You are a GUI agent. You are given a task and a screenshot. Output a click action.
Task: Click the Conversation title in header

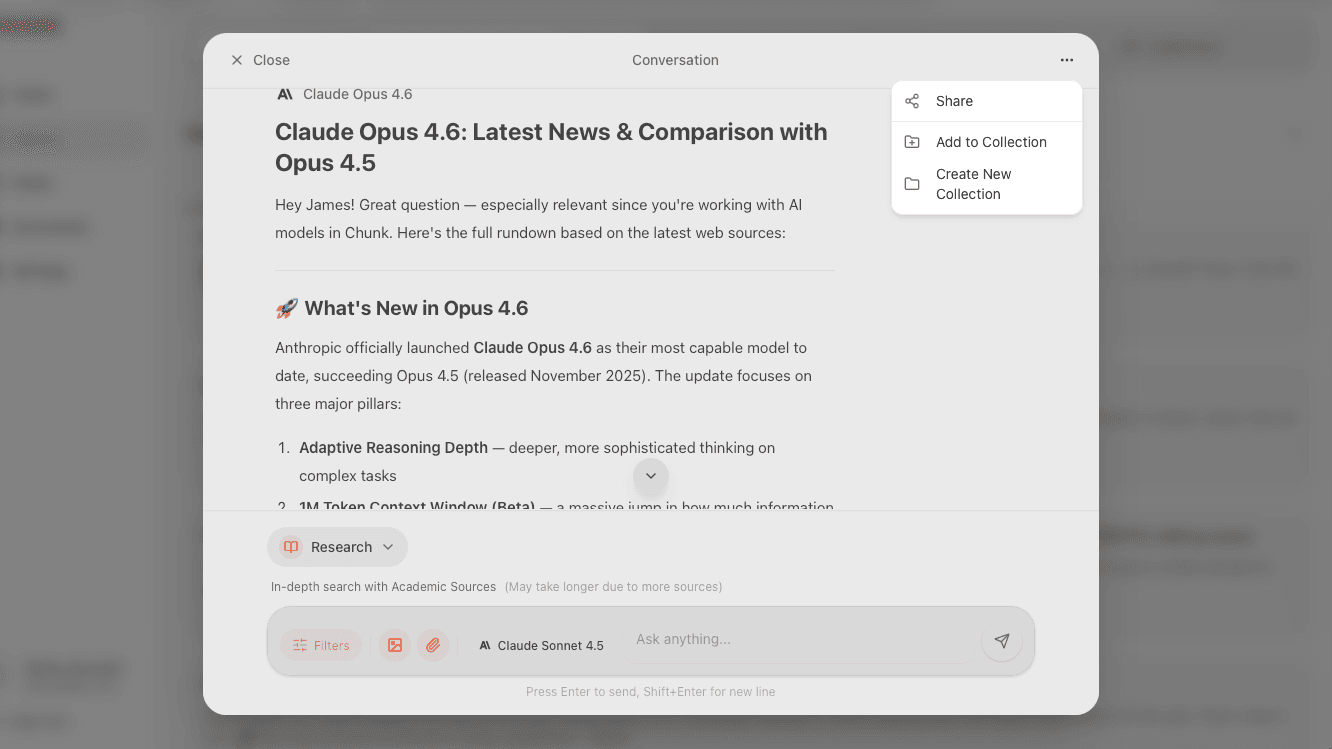click(675, 60)
